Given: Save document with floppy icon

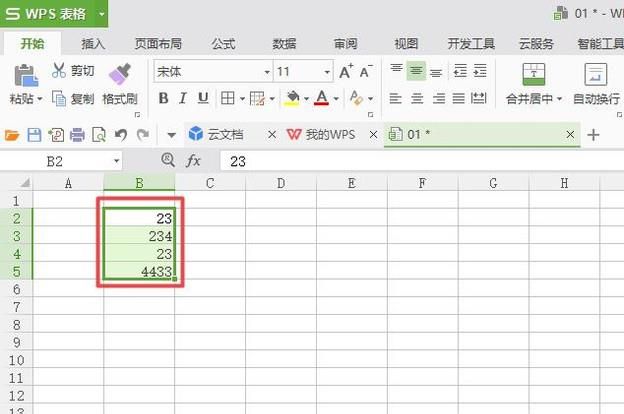Looking at the screenshot, I should pos(34,135).
